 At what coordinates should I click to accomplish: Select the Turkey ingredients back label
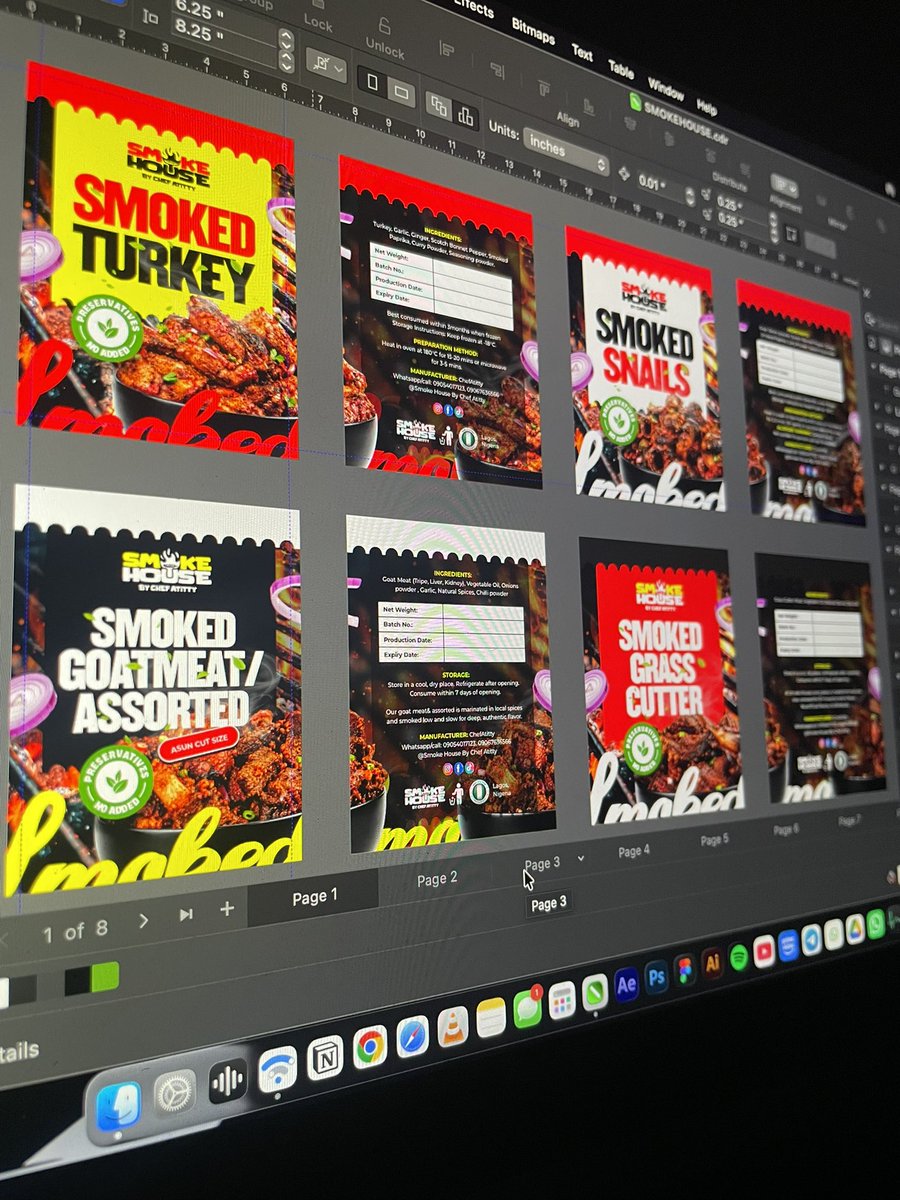[x=439, y=322]
